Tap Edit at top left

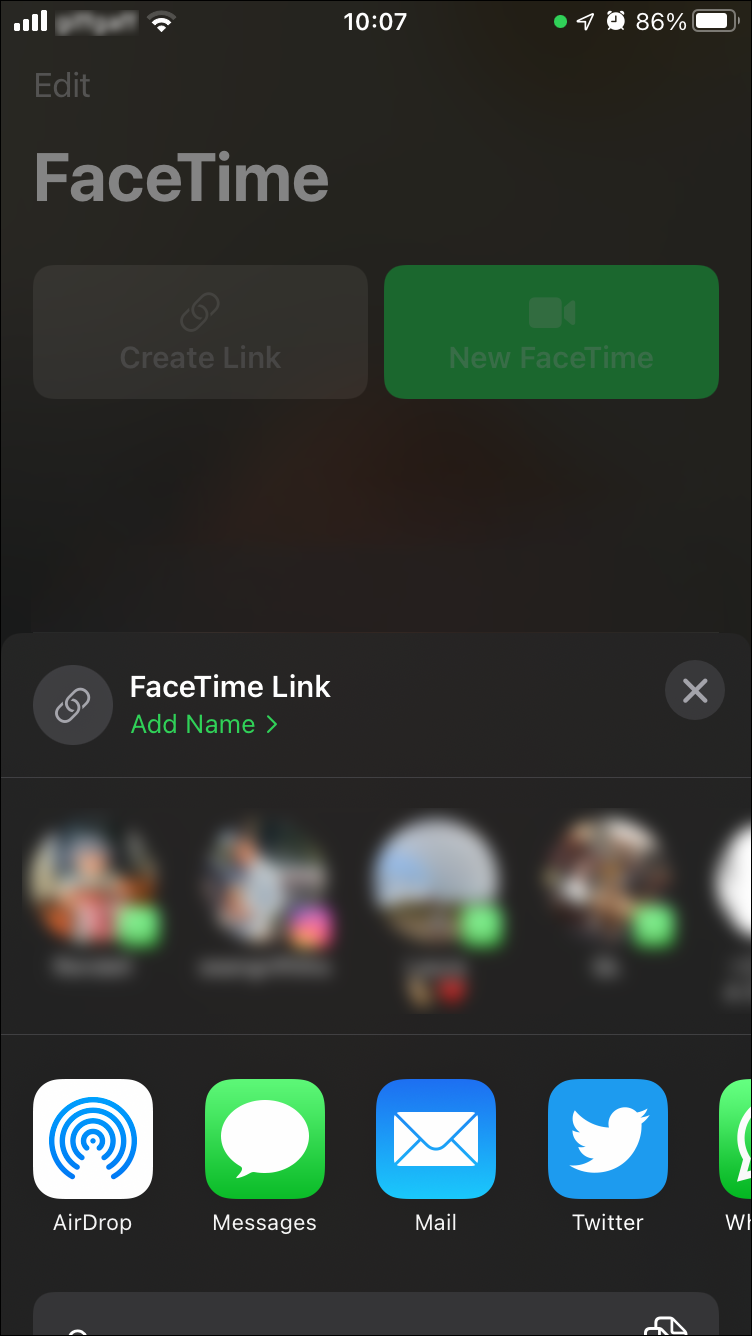(62, 86)
